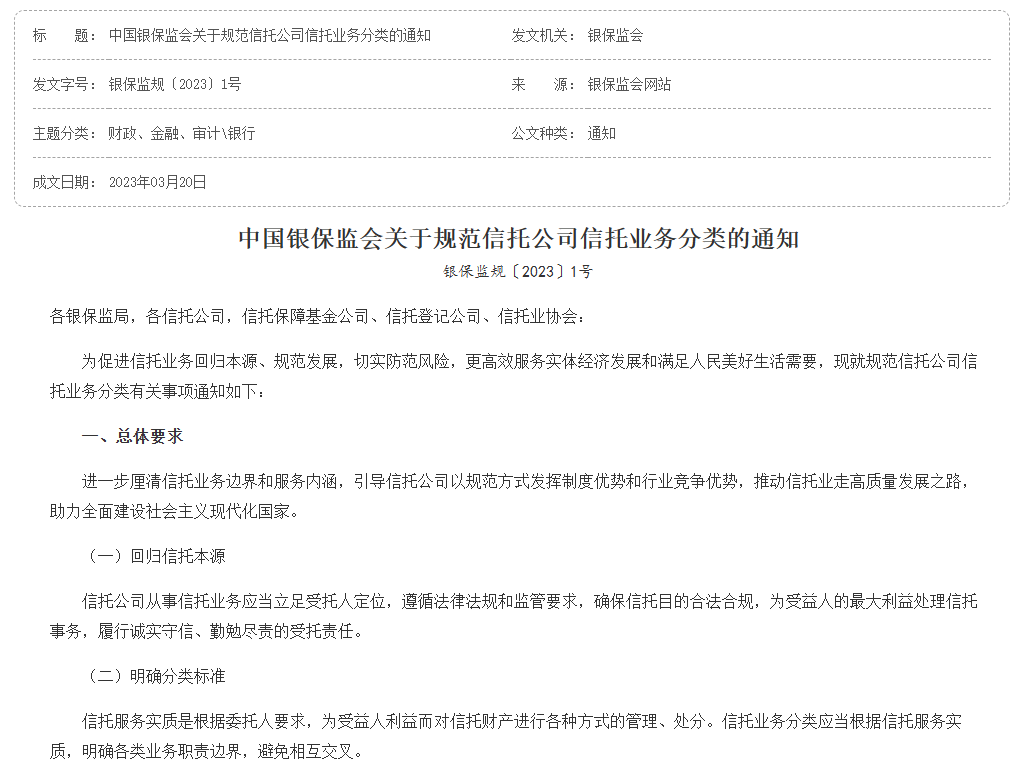
Task: Click the category value '财政、金融、审计\银行'
Action: (x=182, y=133)
